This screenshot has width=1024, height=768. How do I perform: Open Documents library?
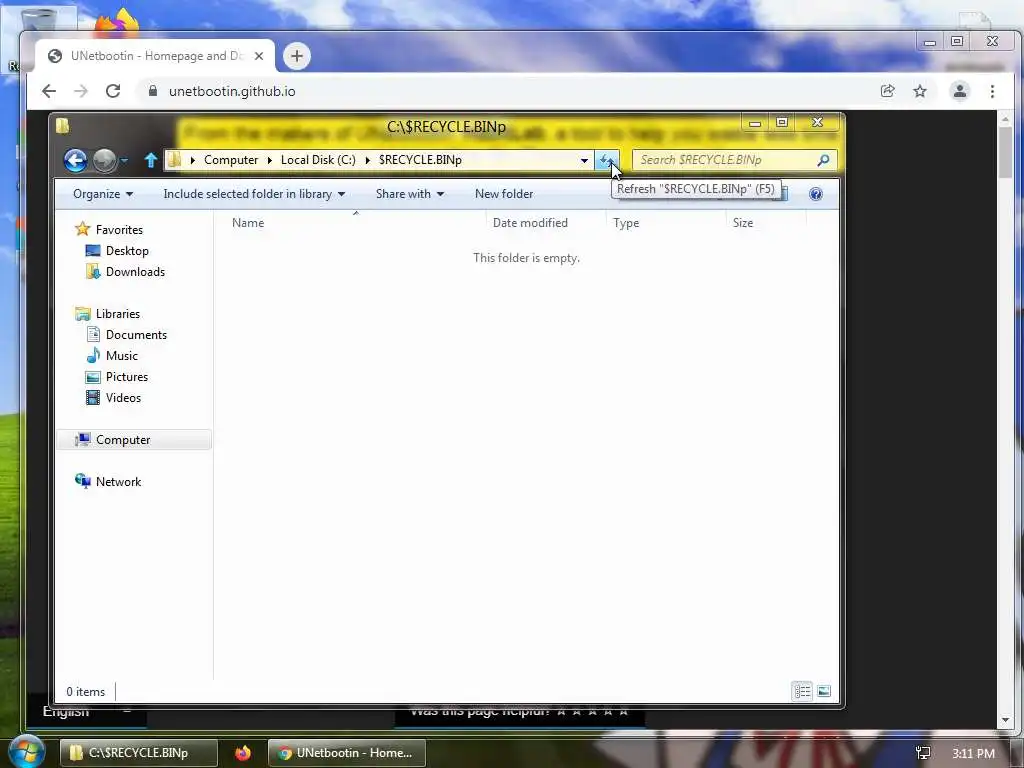point(136,334)
